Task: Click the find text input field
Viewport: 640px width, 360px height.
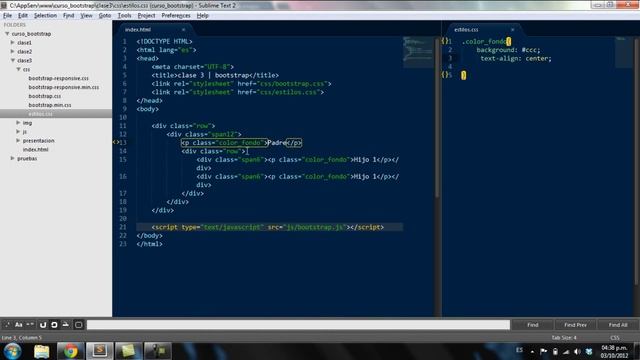Action: pyautogui.click(x=298, y=325)
